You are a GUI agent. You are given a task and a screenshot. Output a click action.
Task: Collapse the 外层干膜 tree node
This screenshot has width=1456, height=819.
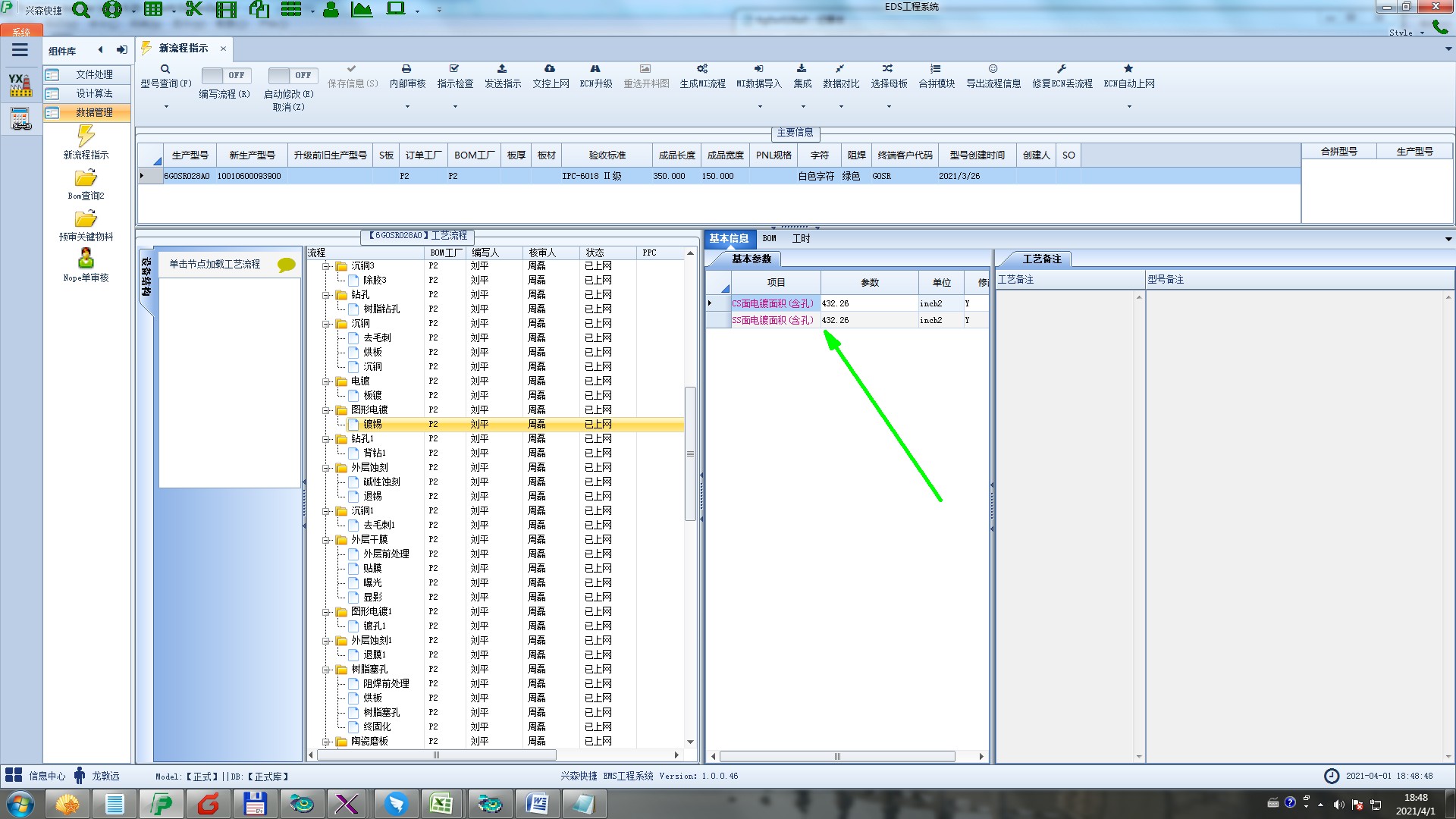[326, 540]
